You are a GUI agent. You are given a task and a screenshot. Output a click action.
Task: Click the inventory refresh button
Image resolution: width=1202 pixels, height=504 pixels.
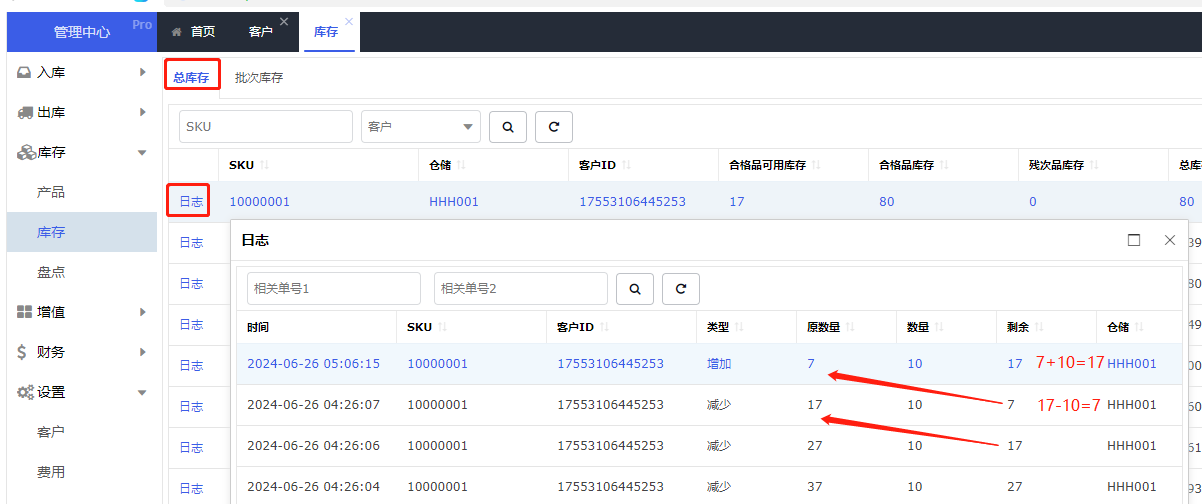tap(554, 127)
